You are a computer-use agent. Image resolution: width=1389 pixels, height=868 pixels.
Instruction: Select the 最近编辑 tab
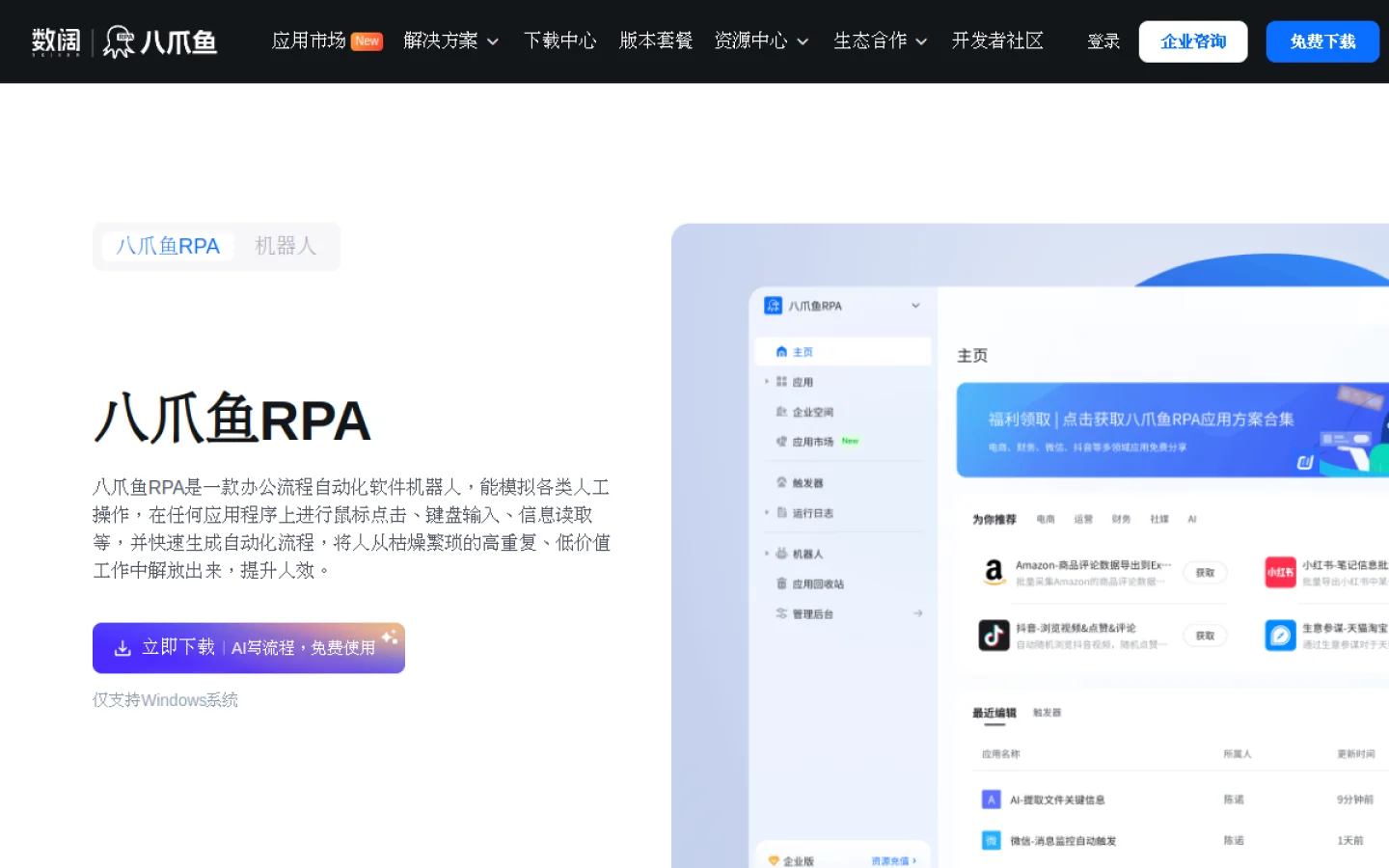click(994, 714)
